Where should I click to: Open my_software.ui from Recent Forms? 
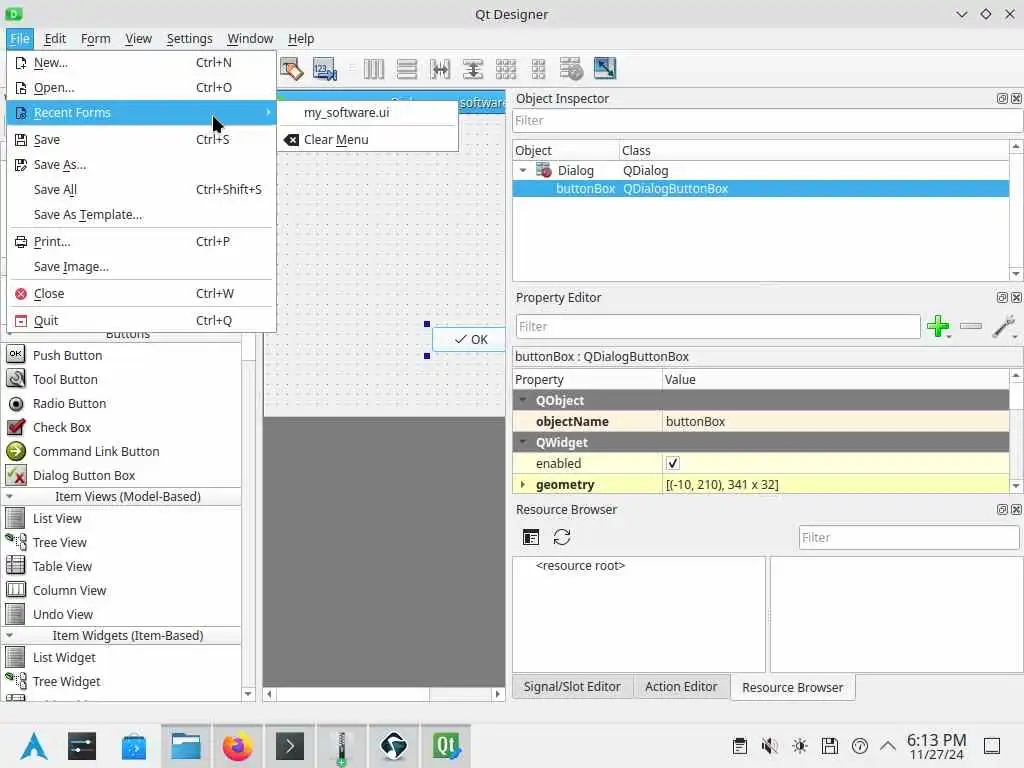click(368, 112)
